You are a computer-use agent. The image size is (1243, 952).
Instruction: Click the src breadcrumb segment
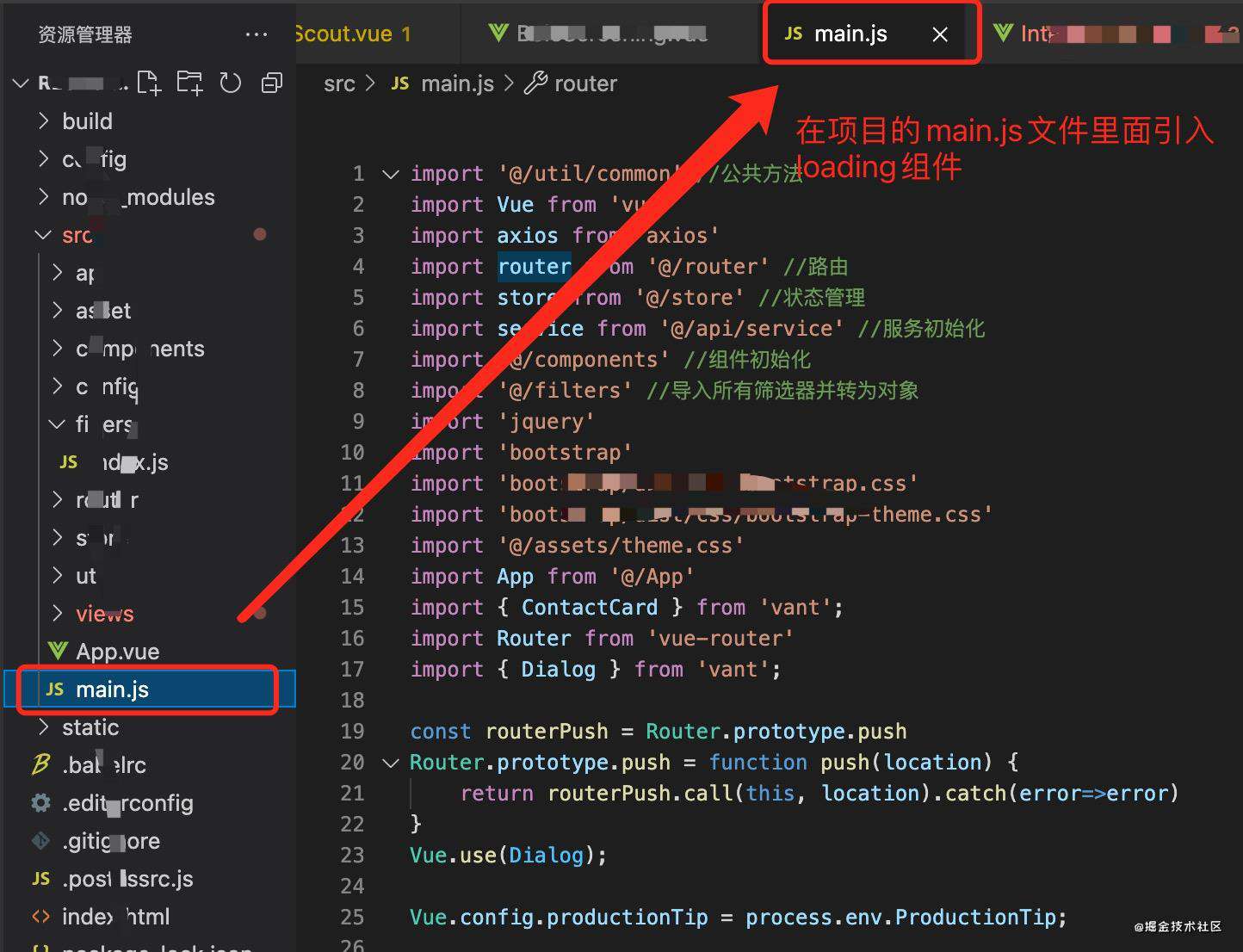pos(339,83)
